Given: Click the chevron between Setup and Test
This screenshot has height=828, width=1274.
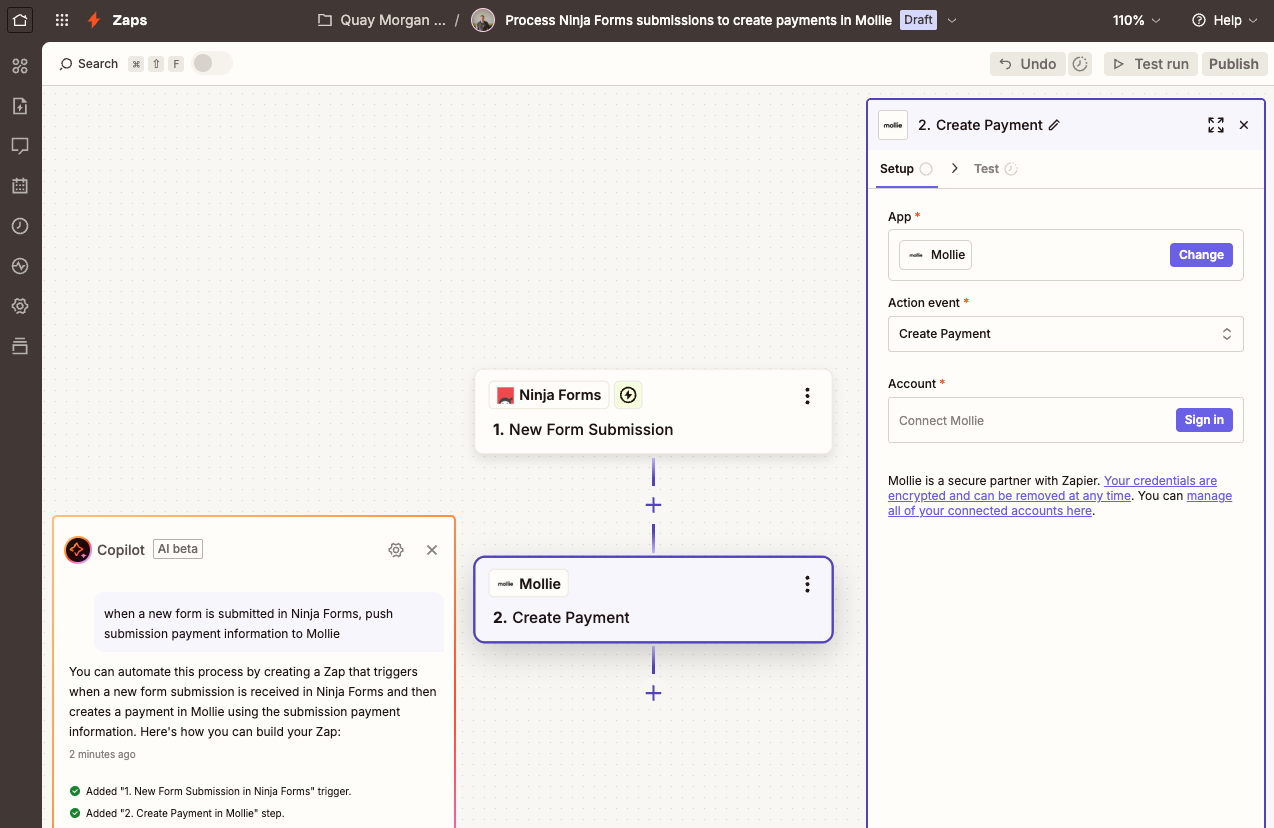Looking at the screenshot, I should (x=955, y=168).
